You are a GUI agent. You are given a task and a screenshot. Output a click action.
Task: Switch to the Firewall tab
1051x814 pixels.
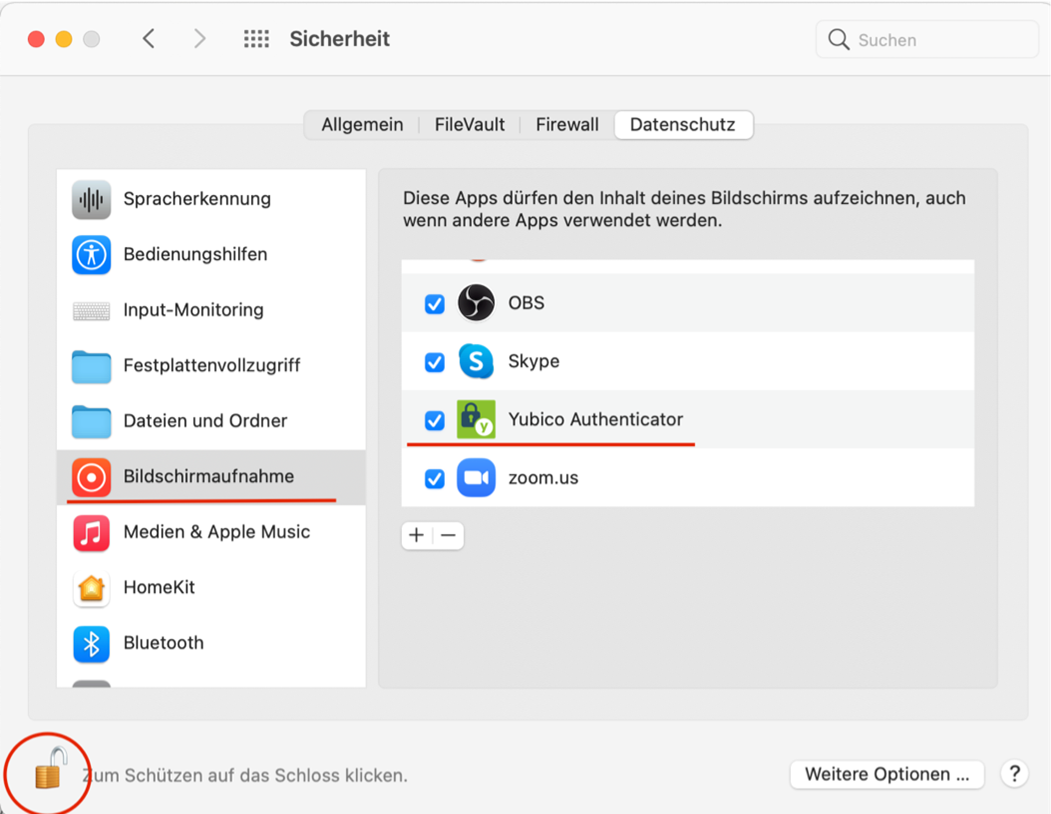(x=567, y=125)
